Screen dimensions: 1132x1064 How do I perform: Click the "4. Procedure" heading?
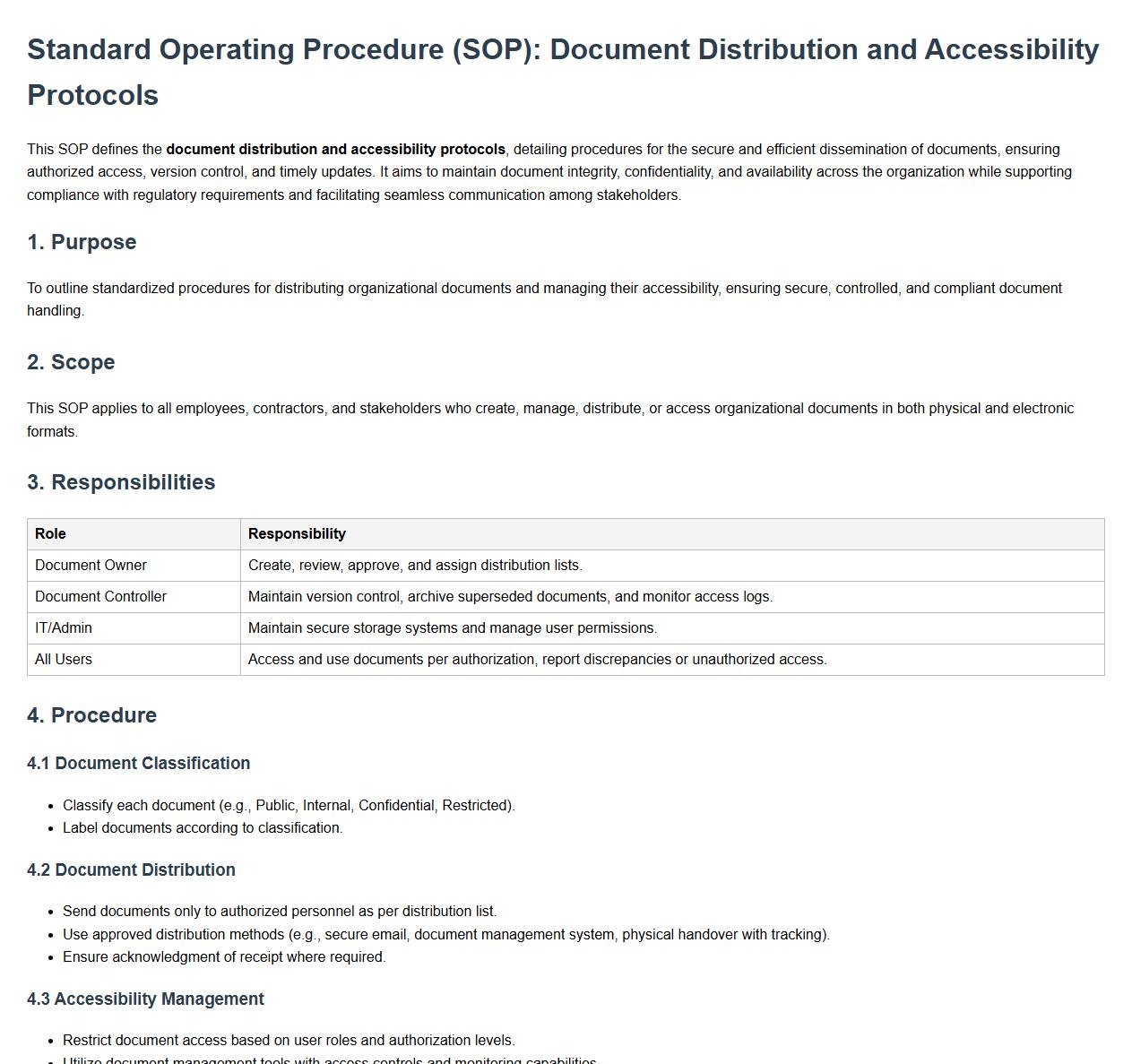(x=91, y=715)
